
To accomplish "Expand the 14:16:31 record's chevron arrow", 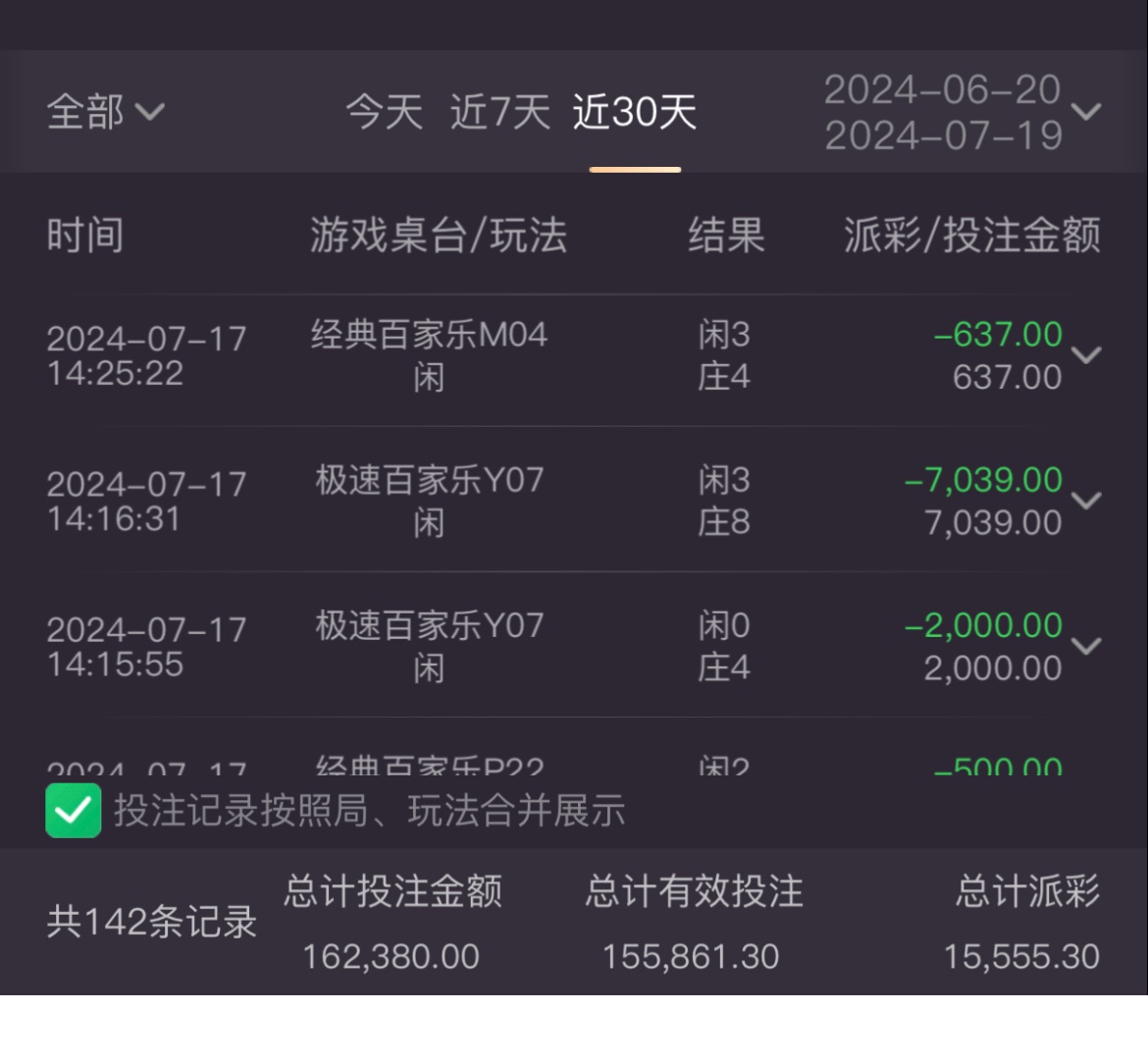I will click(1086, 500).
